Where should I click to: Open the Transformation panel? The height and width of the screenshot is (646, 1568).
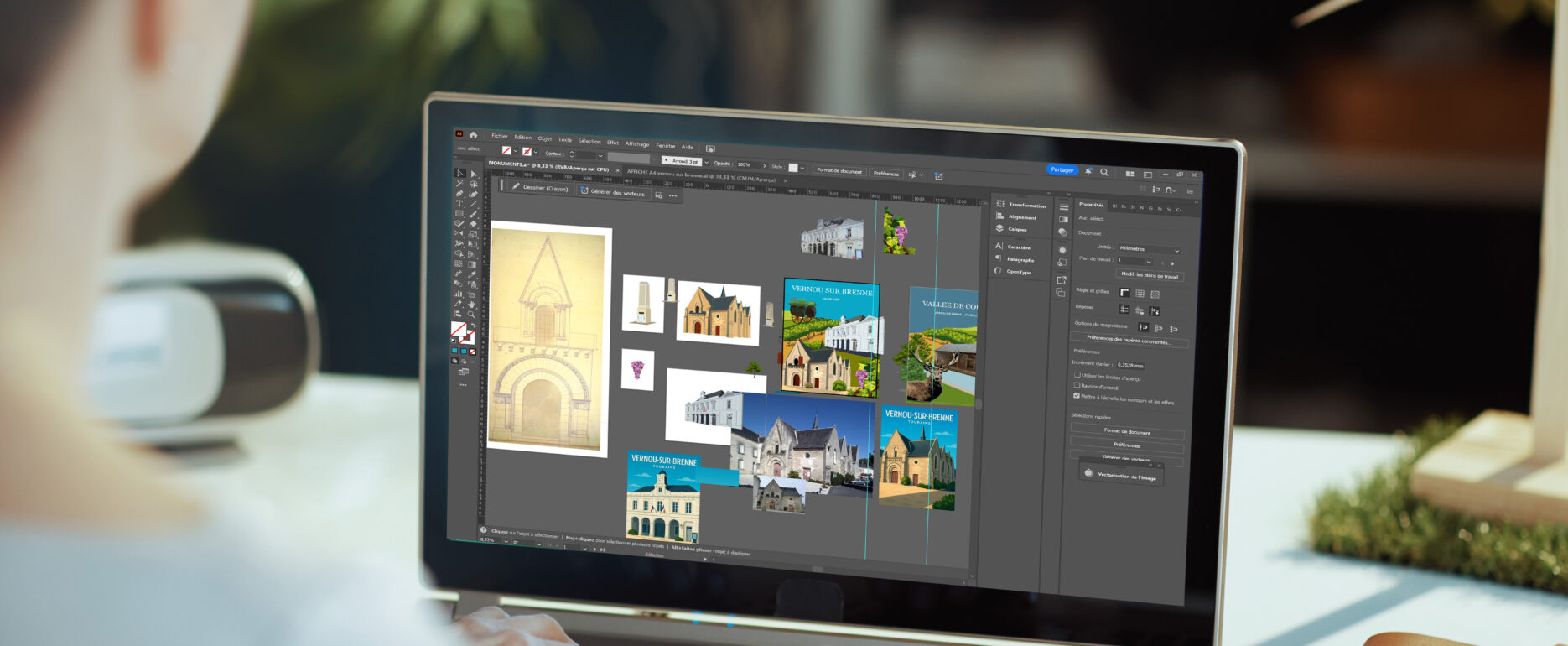pyautogui.click(x=1026, y=205)
